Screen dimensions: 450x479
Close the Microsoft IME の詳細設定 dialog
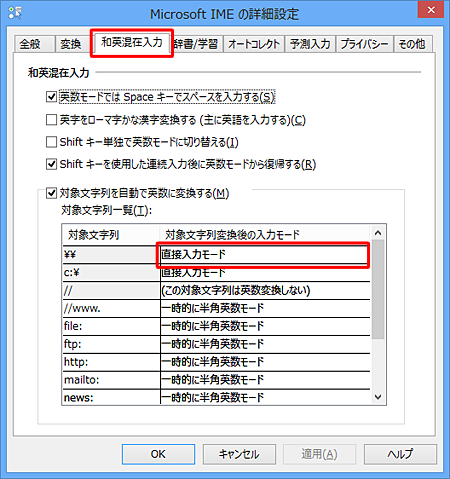click(x=431, y=10)
